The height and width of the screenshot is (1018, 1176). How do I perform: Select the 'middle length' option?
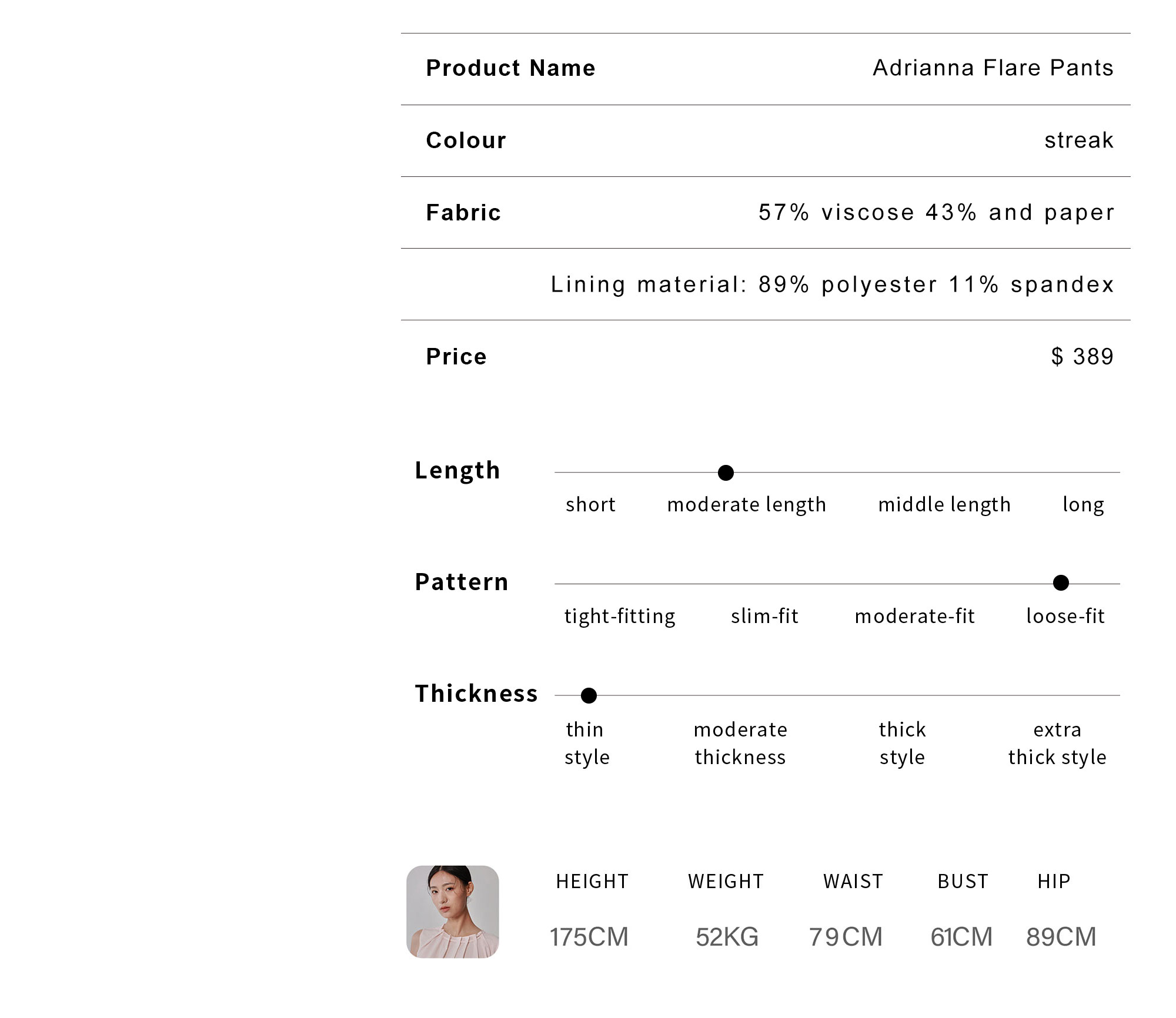pyautogui.click(x=944, y=504)
